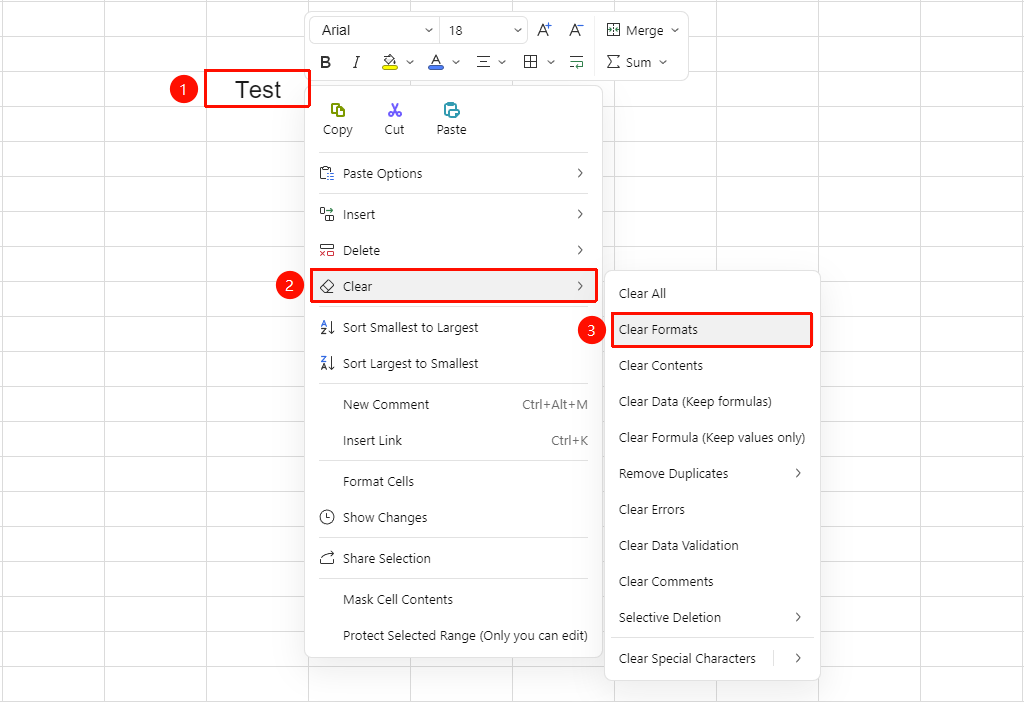Choose Sort Smallest to Largest
This screenshot has height=702, width=1024.
pos(453,327)
